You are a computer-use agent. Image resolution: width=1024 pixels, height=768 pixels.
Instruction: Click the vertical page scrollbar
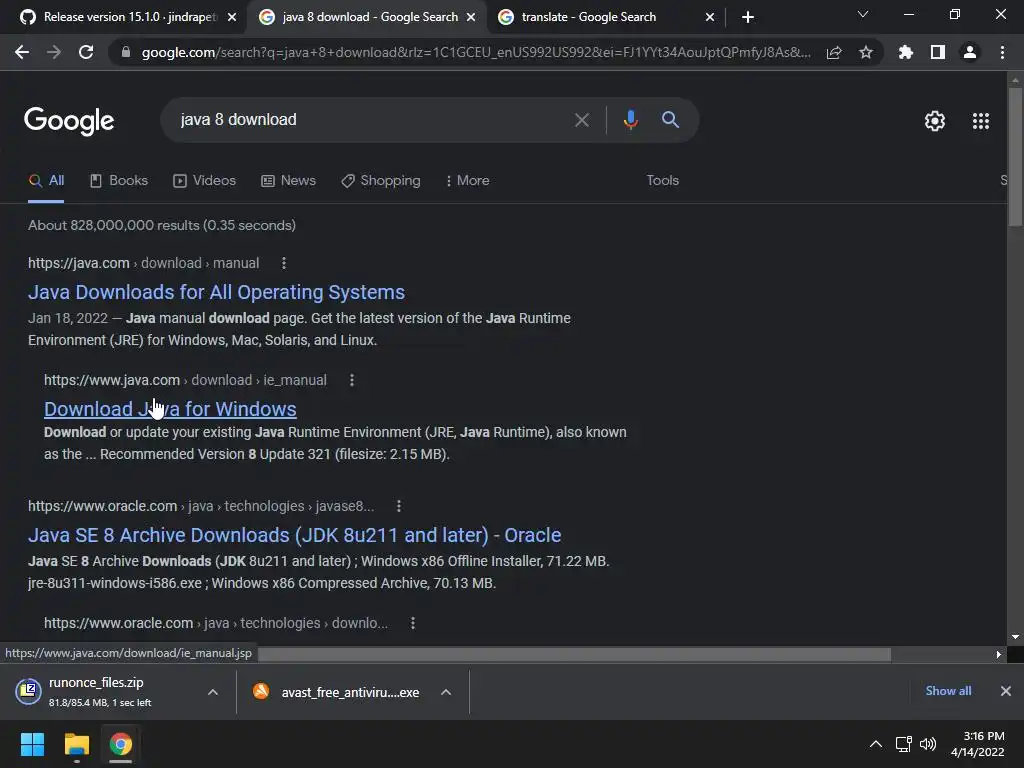pos(1015,157)
